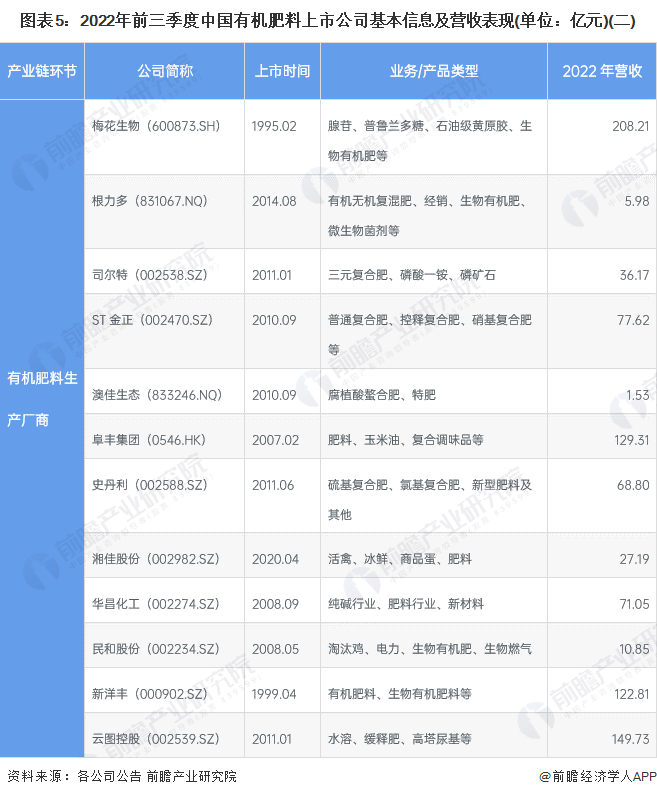657x797 pixels.
Task: Click revenue value 122.81
Action: point(632,694)
